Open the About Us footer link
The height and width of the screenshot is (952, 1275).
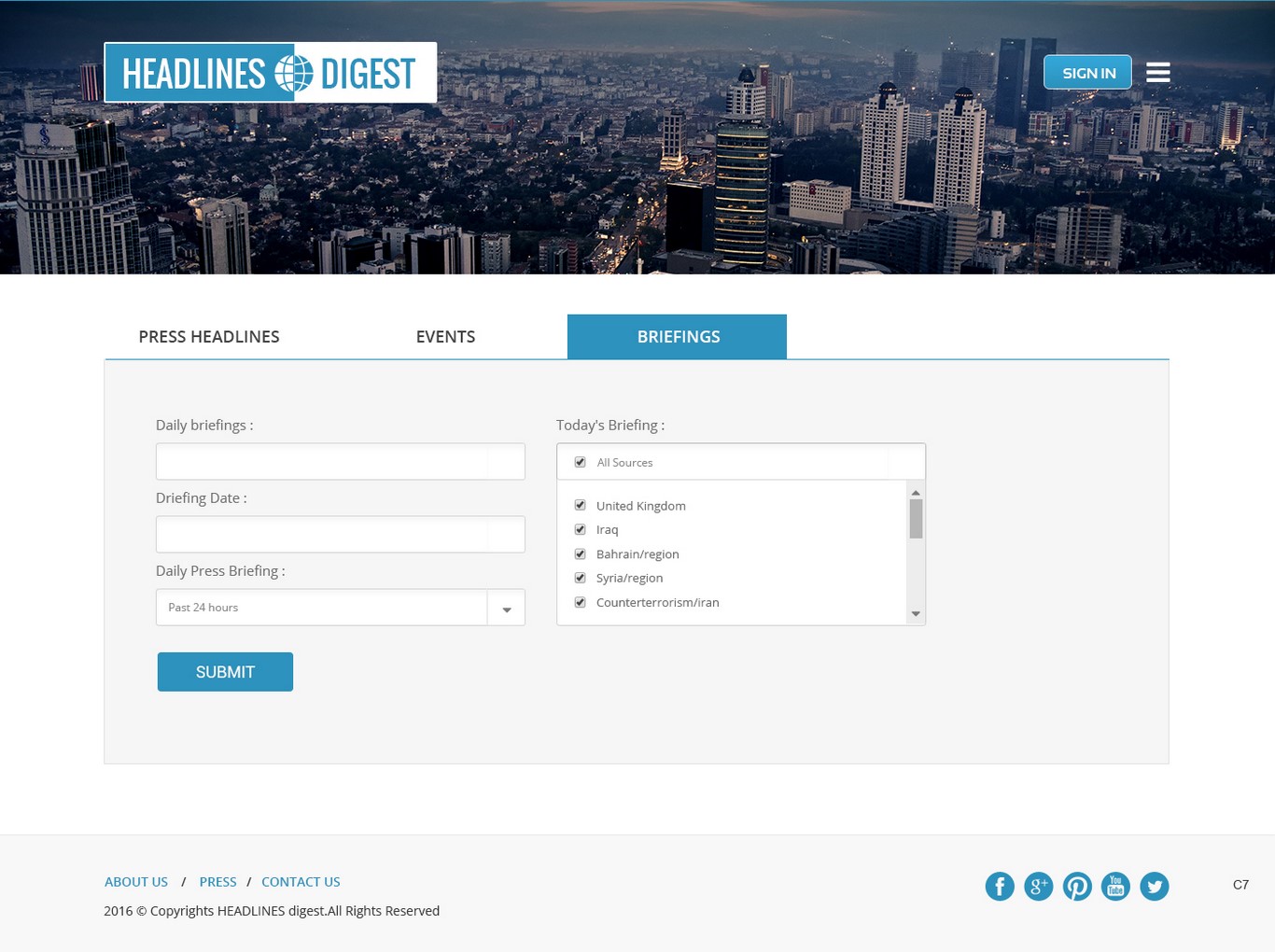(x=136, y=882)
